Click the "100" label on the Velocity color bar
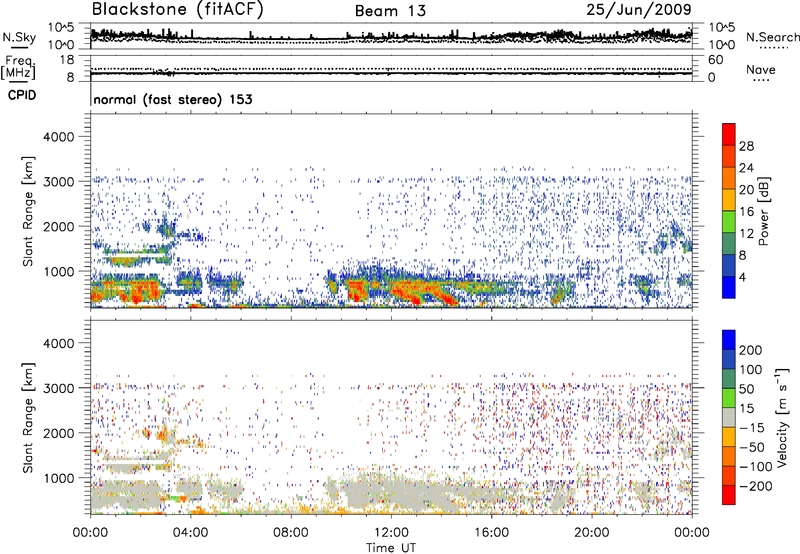800x554 pixels. click(751, 370)
